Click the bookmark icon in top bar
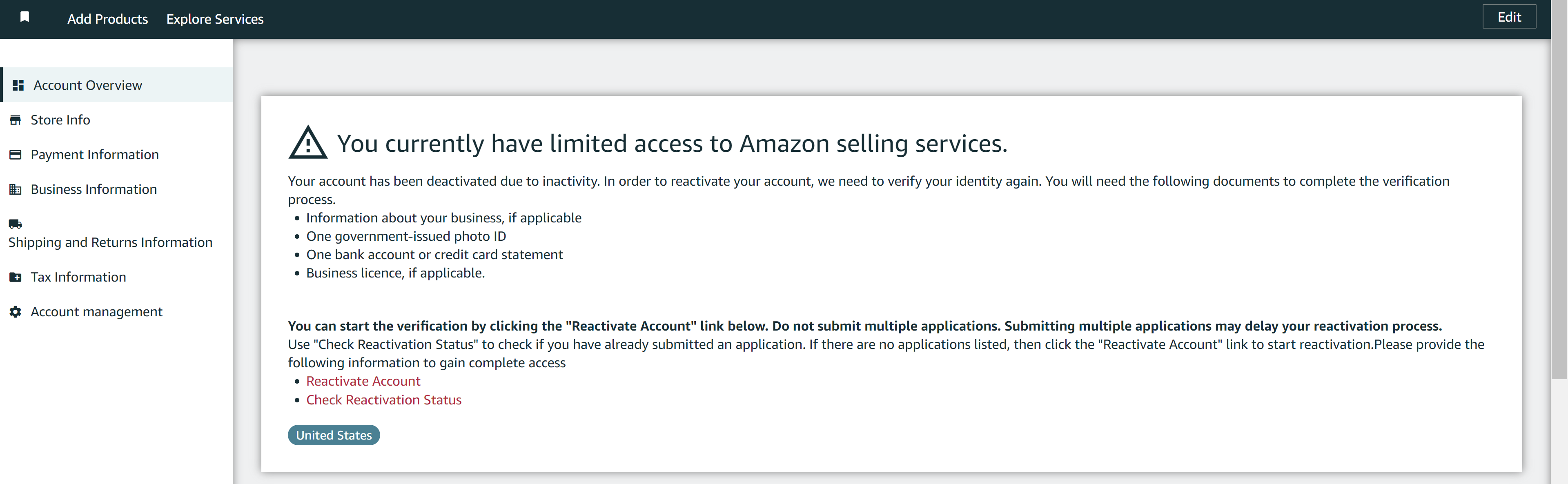 tap(25, 17)
